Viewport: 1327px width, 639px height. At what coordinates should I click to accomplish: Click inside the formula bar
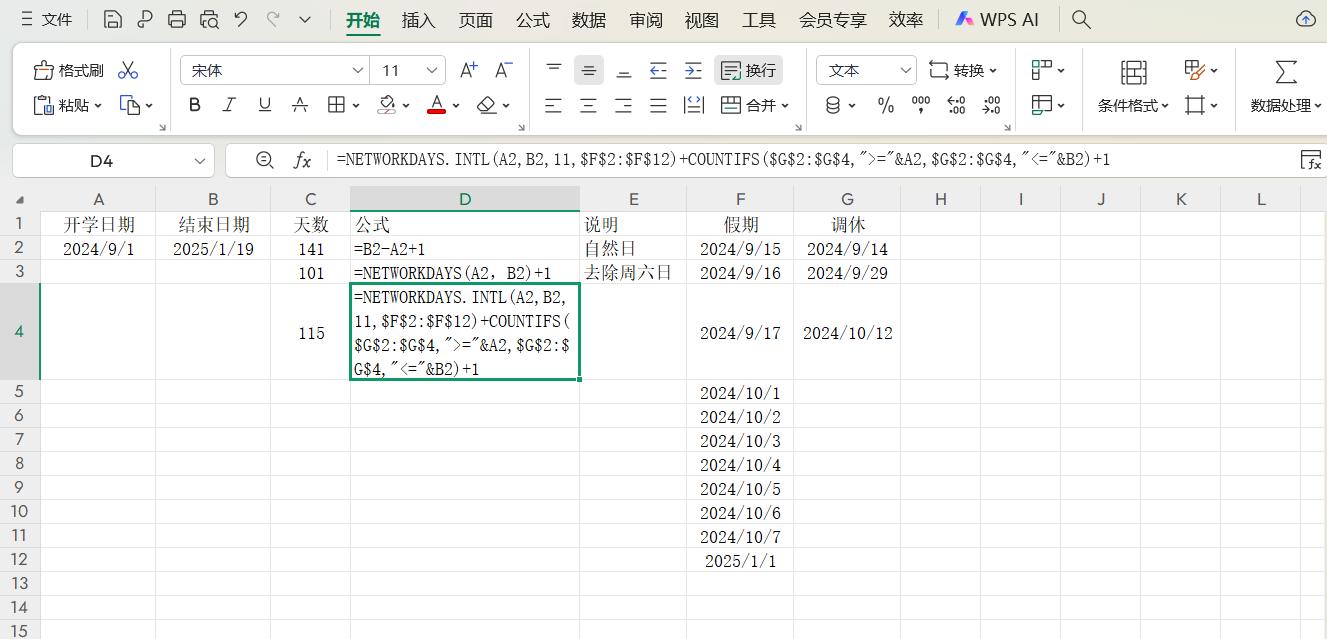[700, 160]
